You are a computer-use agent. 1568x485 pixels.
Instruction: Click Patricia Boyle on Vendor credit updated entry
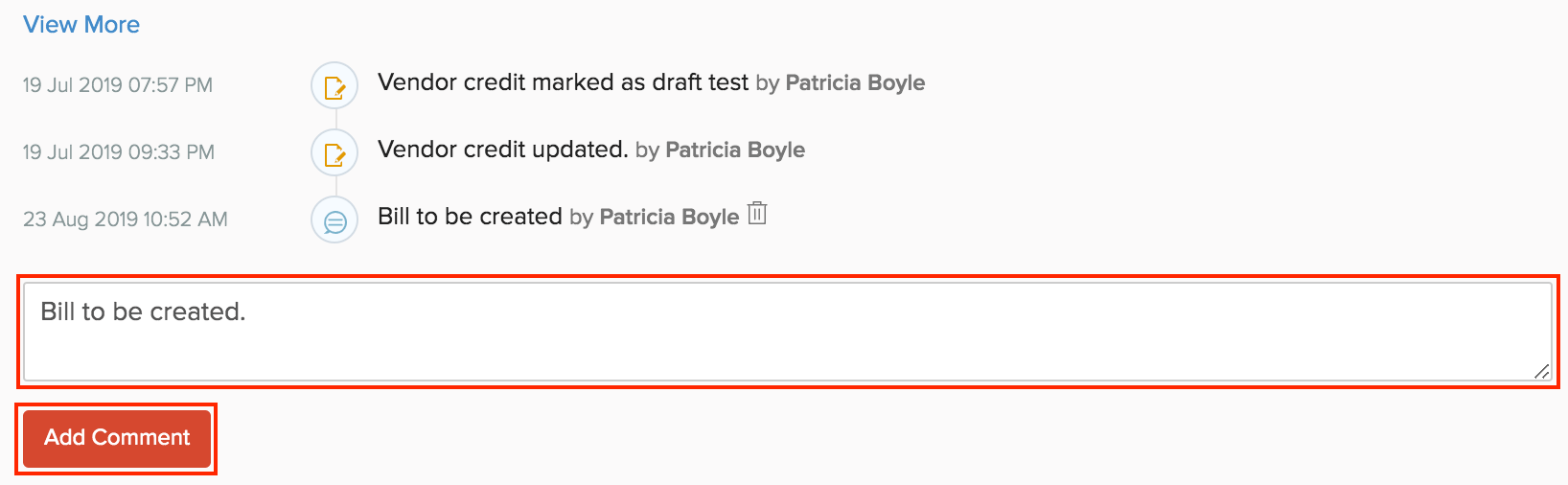click(x=735, y=150)
